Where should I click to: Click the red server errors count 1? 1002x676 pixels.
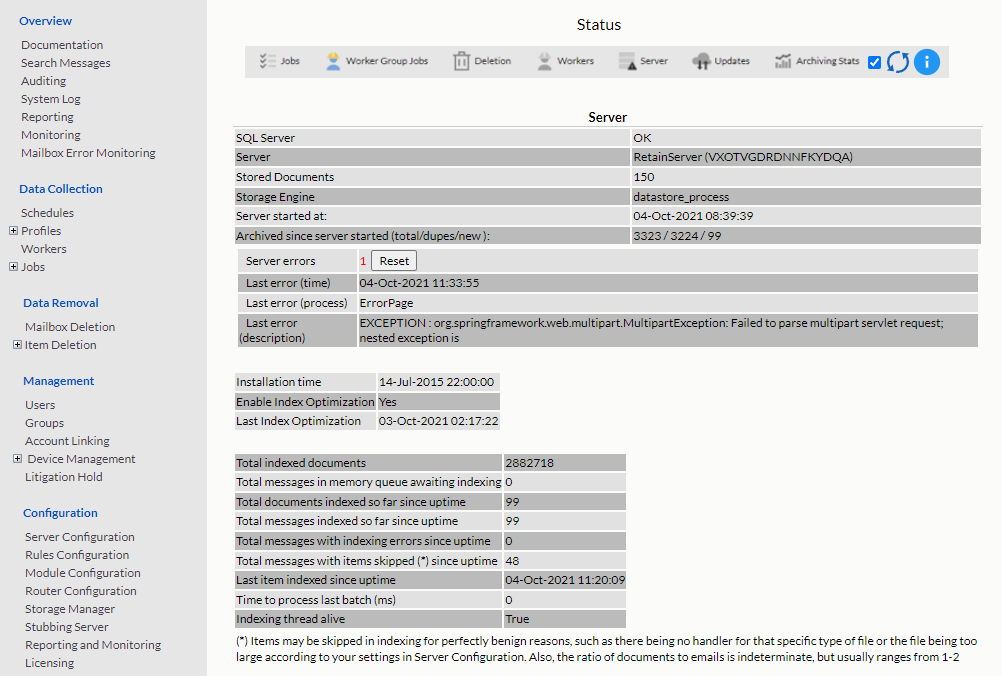[363, 261]
